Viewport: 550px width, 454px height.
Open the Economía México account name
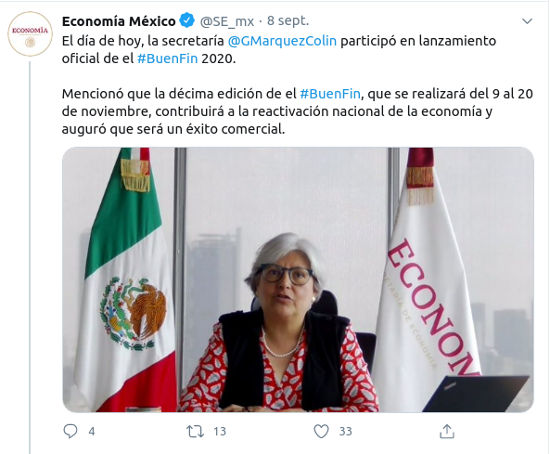[119, 21]
